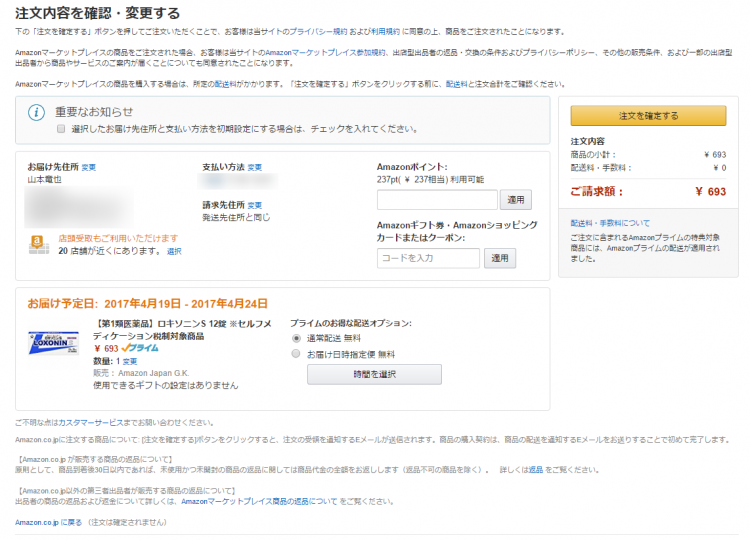This screenshot has width=750, height=540.
Task: Open 配送料・手数料について link
Action: coord(610,223)
